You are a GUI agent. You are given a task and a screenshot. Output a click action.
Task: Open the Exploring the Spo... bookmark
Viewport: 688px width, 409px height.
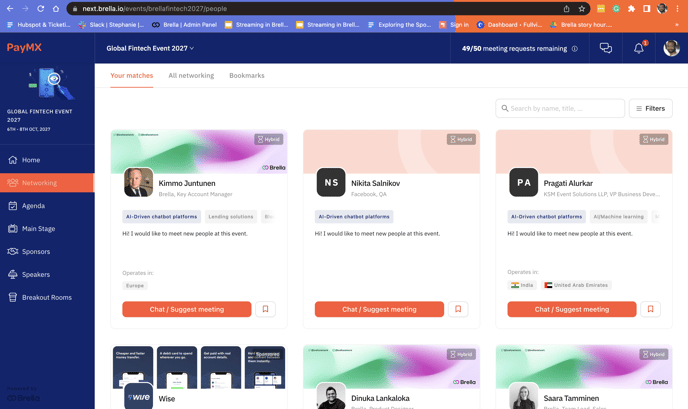pyautogui.click(x=400, y=25)
